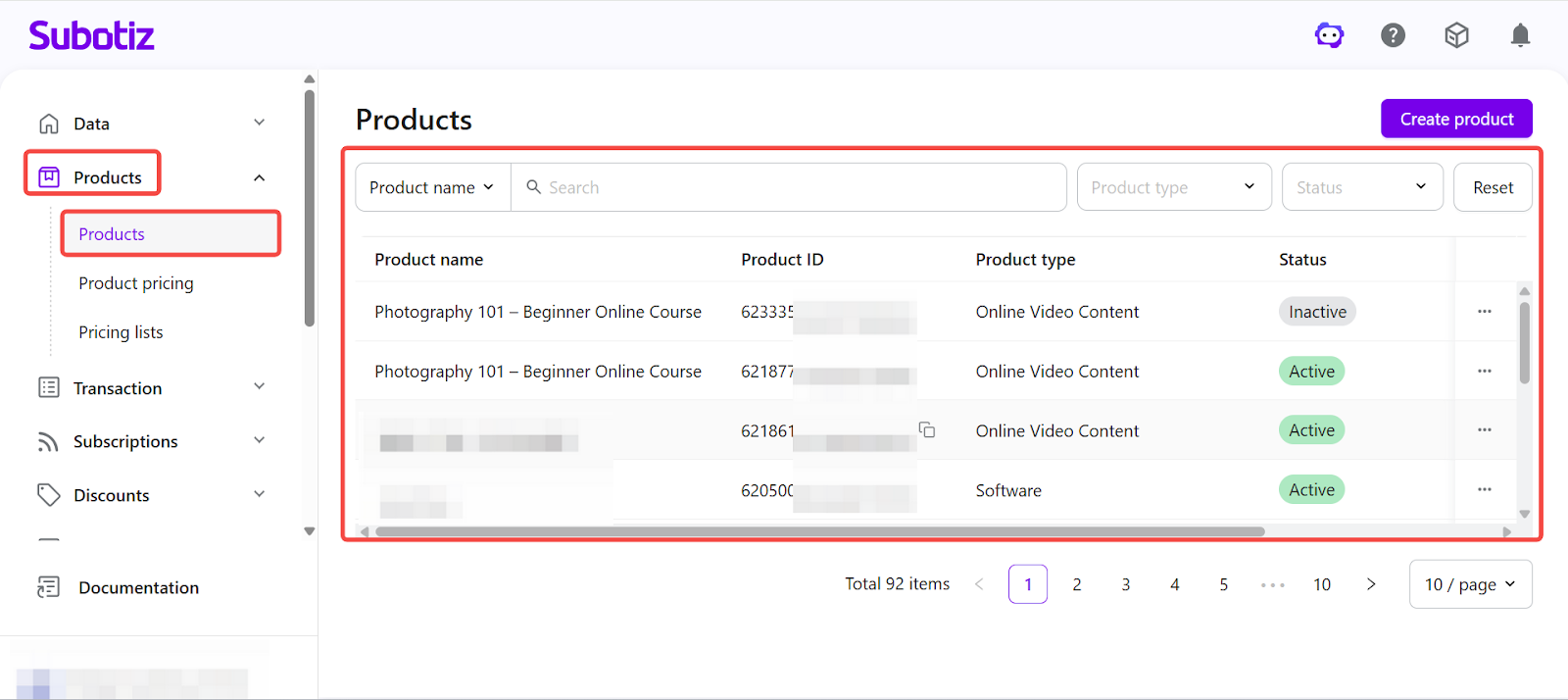Open Pricing lists in sidebar

tap(121, 332)
